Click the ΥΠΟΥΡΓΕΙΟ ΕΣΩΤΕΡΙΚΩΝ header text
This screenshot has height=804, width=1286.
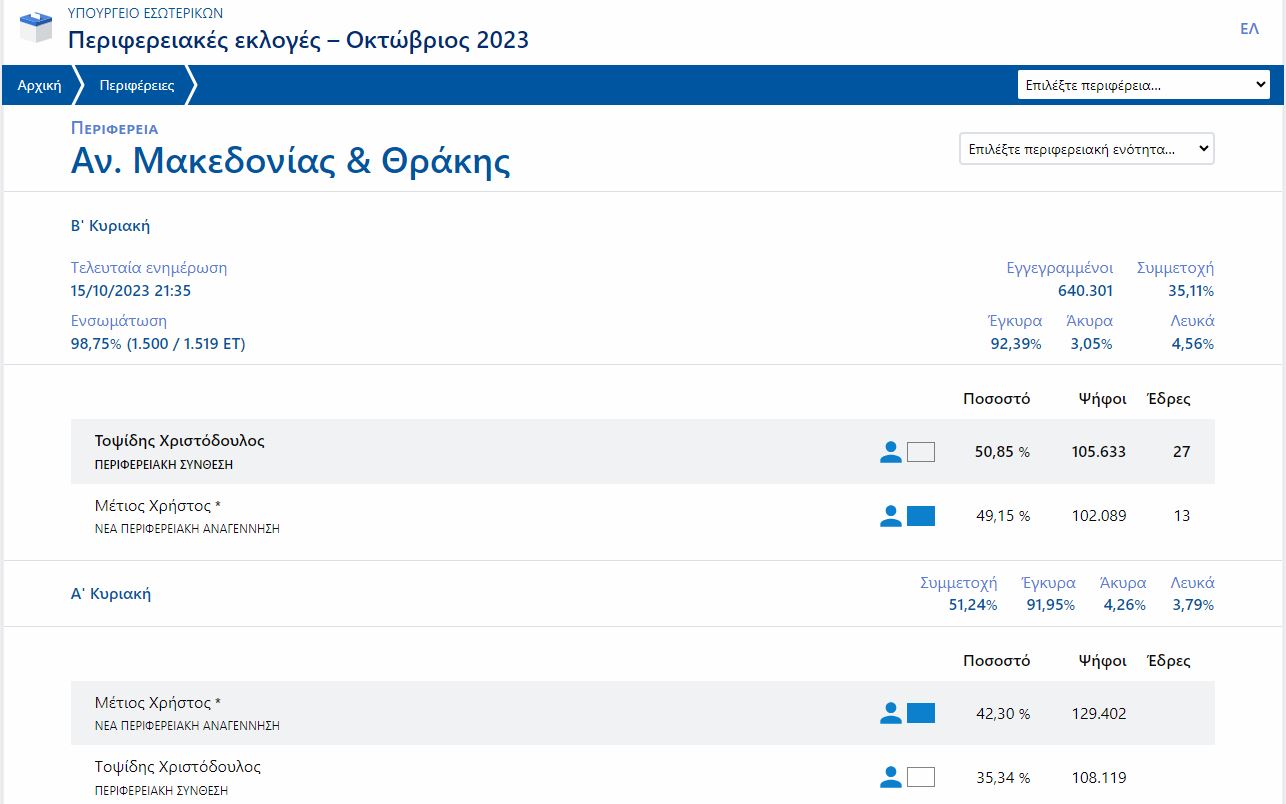[146, 13]
